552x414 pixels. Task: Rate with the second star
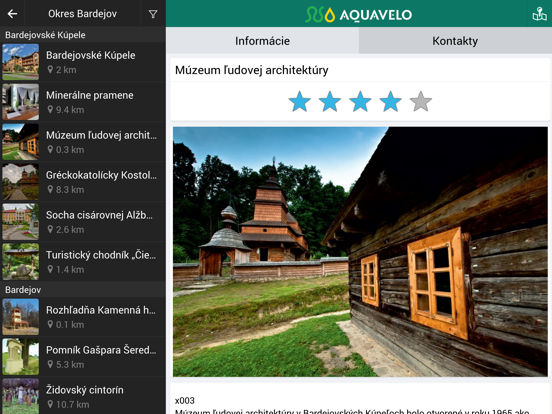[330, 102]
